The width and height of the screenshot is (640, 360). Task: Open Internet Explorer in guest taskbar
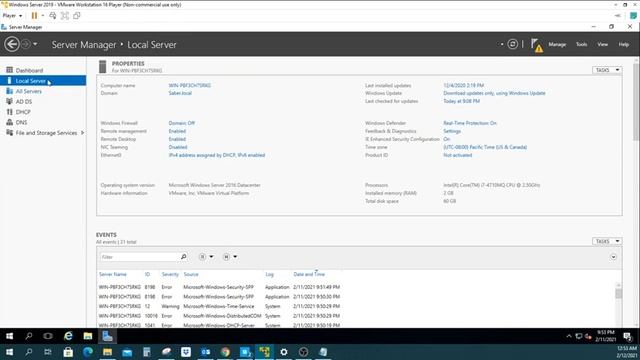[68, 336]
